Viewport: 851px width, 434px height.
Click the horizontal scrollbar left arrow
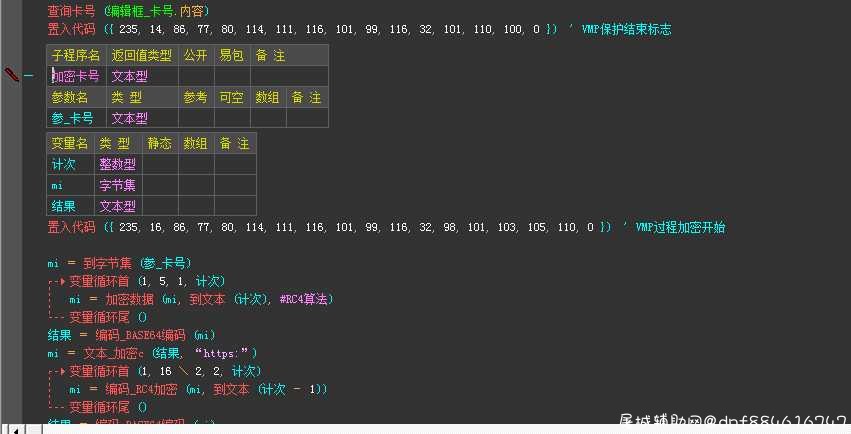pyautogui.click(x=15, y=430)
